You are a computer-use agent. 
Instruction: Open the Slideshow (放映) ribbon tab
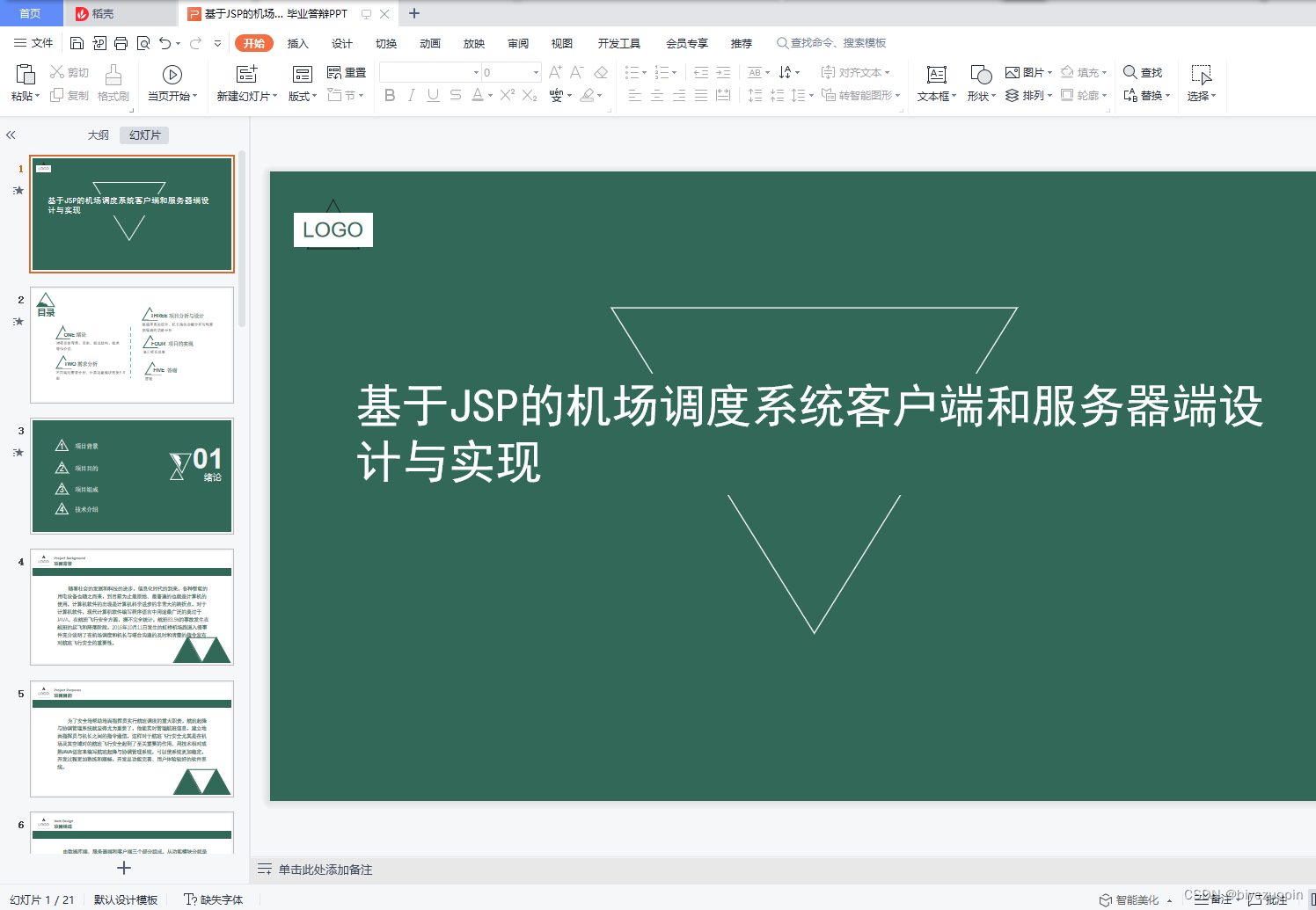pyautogui.click(x=474, y=43)
